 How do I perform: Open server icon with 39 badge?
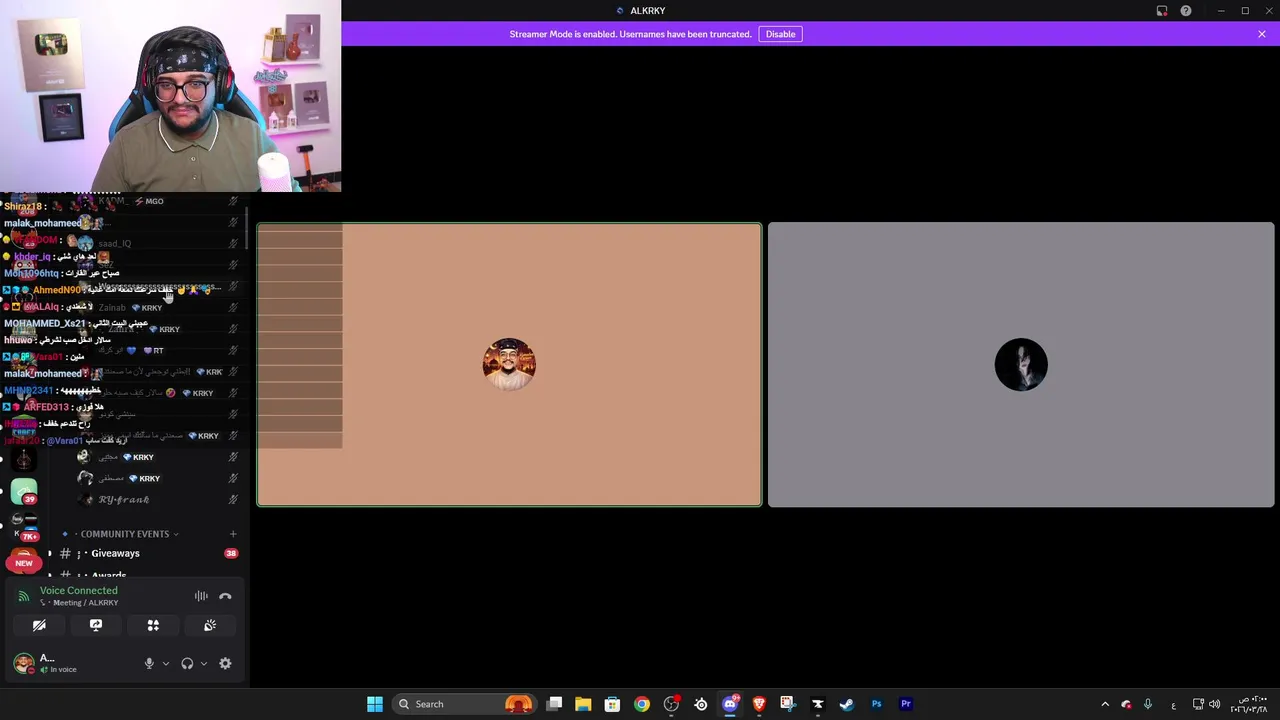pyautogui.click(x=24, y=490)
